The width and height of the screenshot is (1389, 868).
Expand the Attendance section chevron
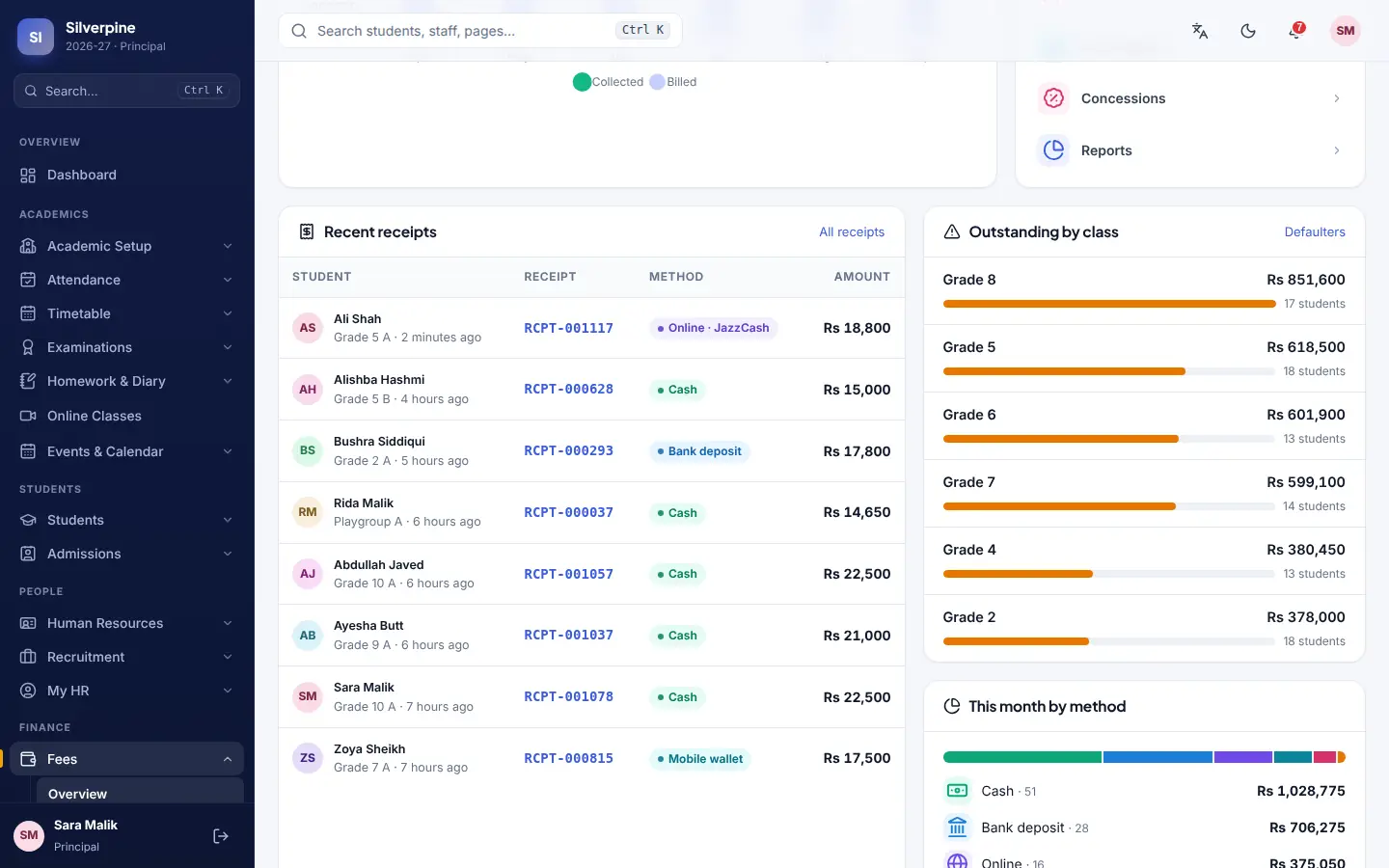click(x=228, y=280)
